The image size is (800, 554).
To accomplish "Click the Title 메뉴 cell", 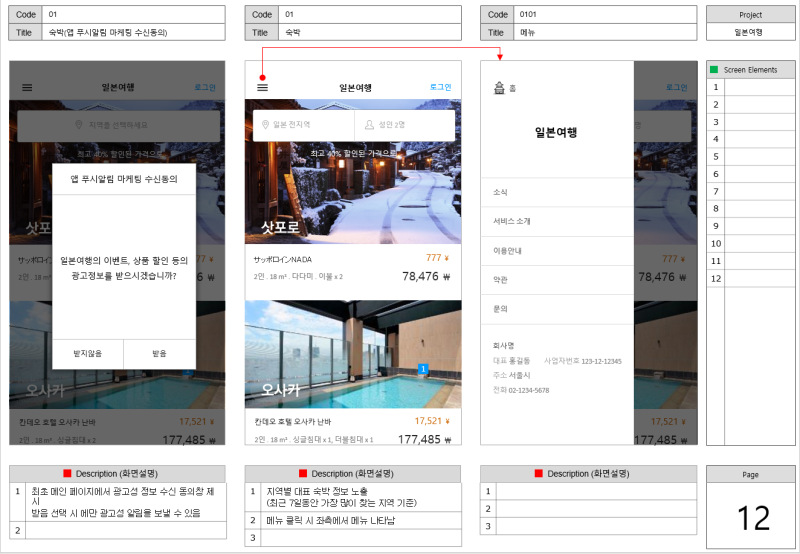I will (606, 32).
